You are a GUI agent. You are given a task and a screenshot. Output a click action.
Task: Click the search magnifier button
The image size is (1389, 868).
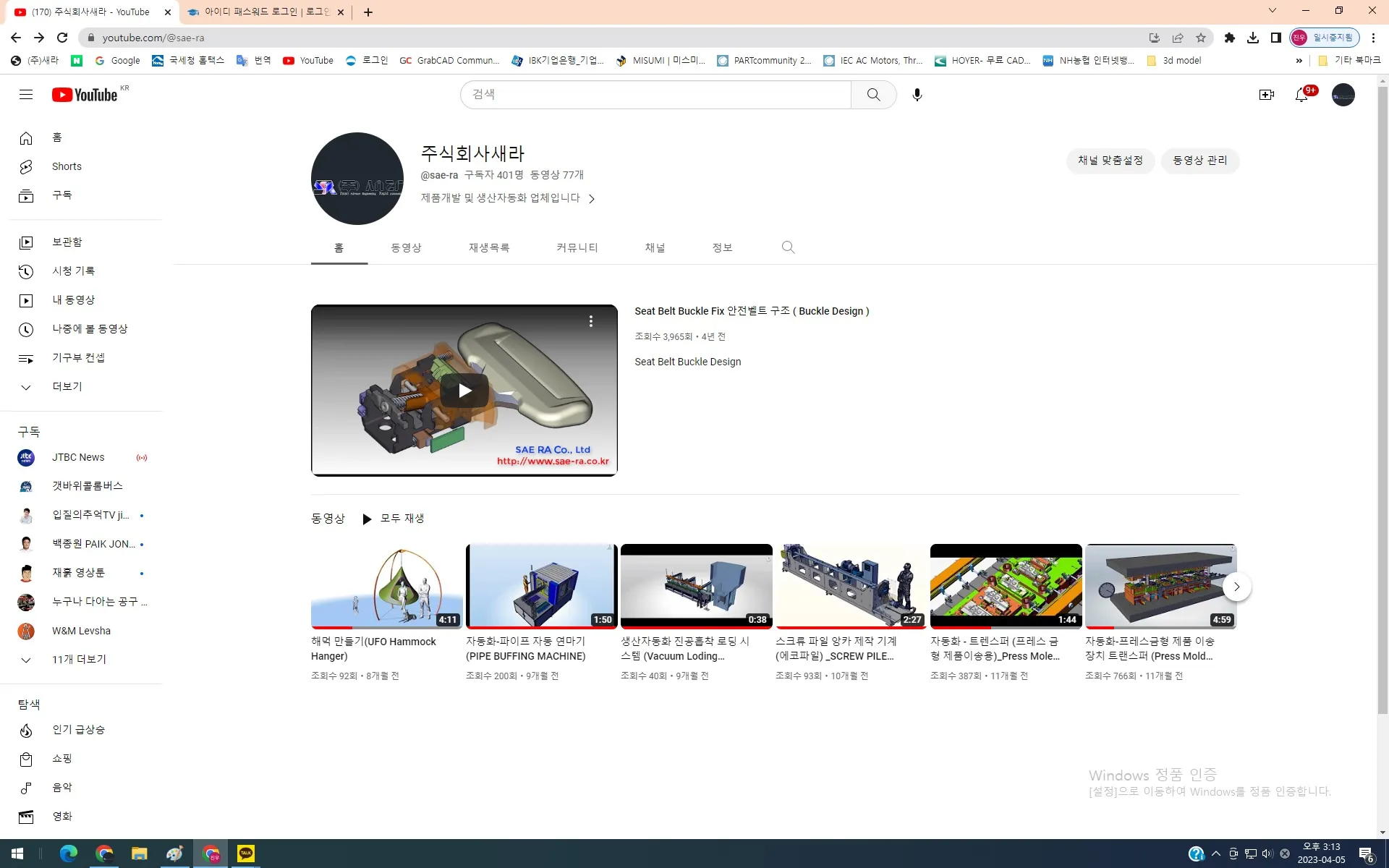[x=873, y=95]
